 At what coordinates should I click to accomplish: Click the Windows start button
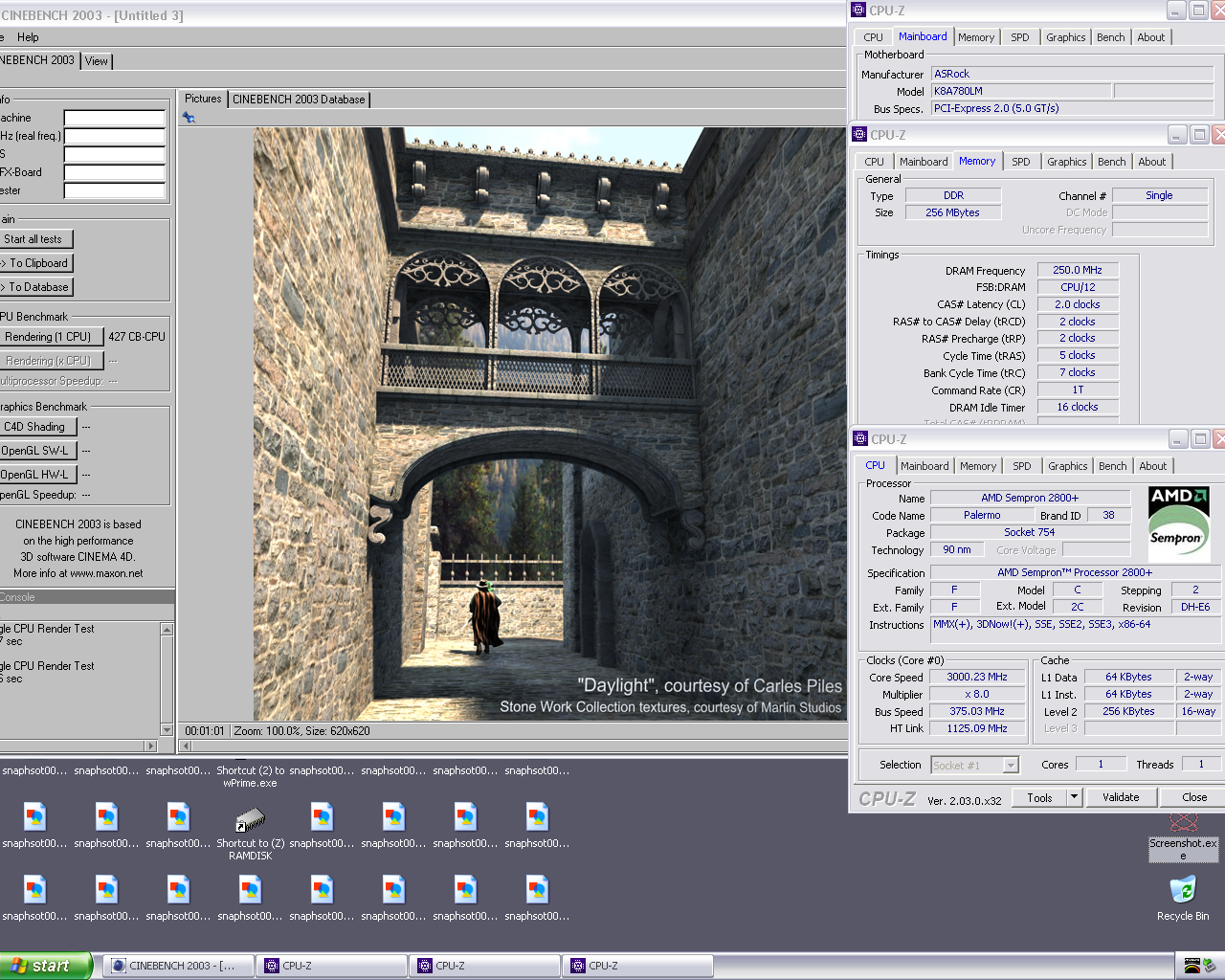tap(45, 966)
